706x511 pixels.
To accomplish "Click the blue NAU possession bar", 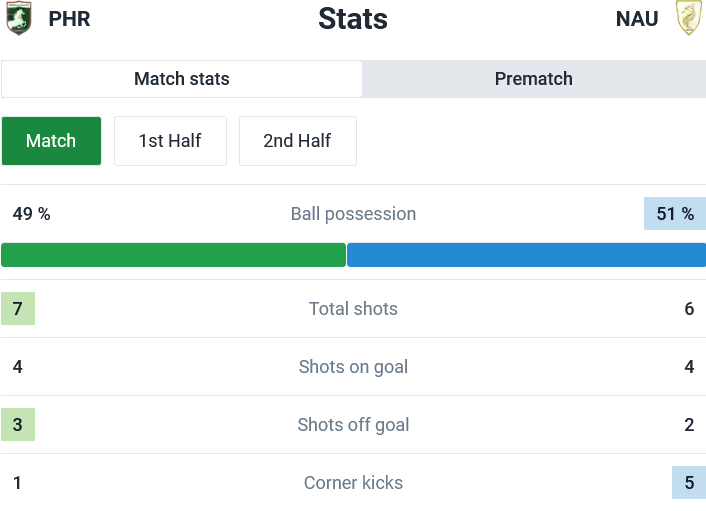I will 526,255.
